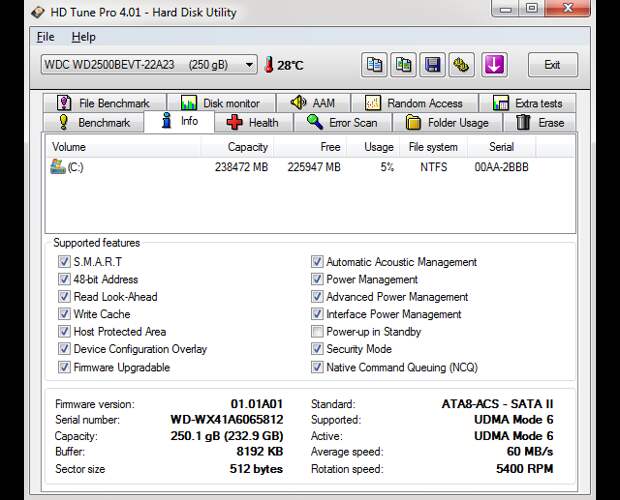Close the HD Tune Pro window
The width and height of the screenshot is (620, 500).
click(x=567, y=8)
